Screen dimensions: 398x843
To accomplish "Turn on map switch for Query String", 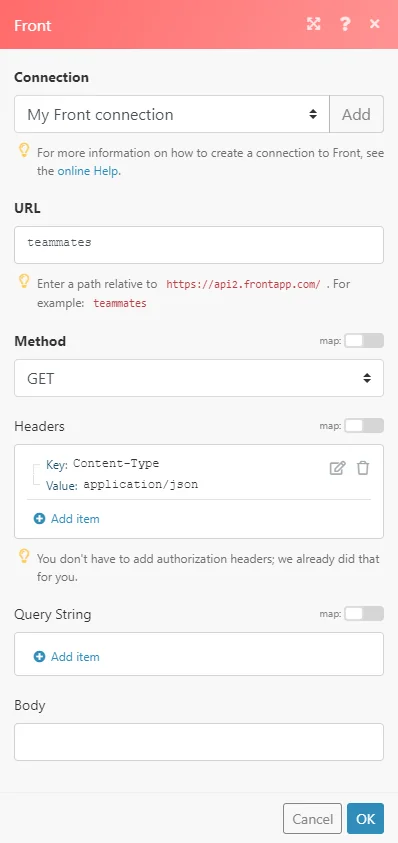I will 364,613.
